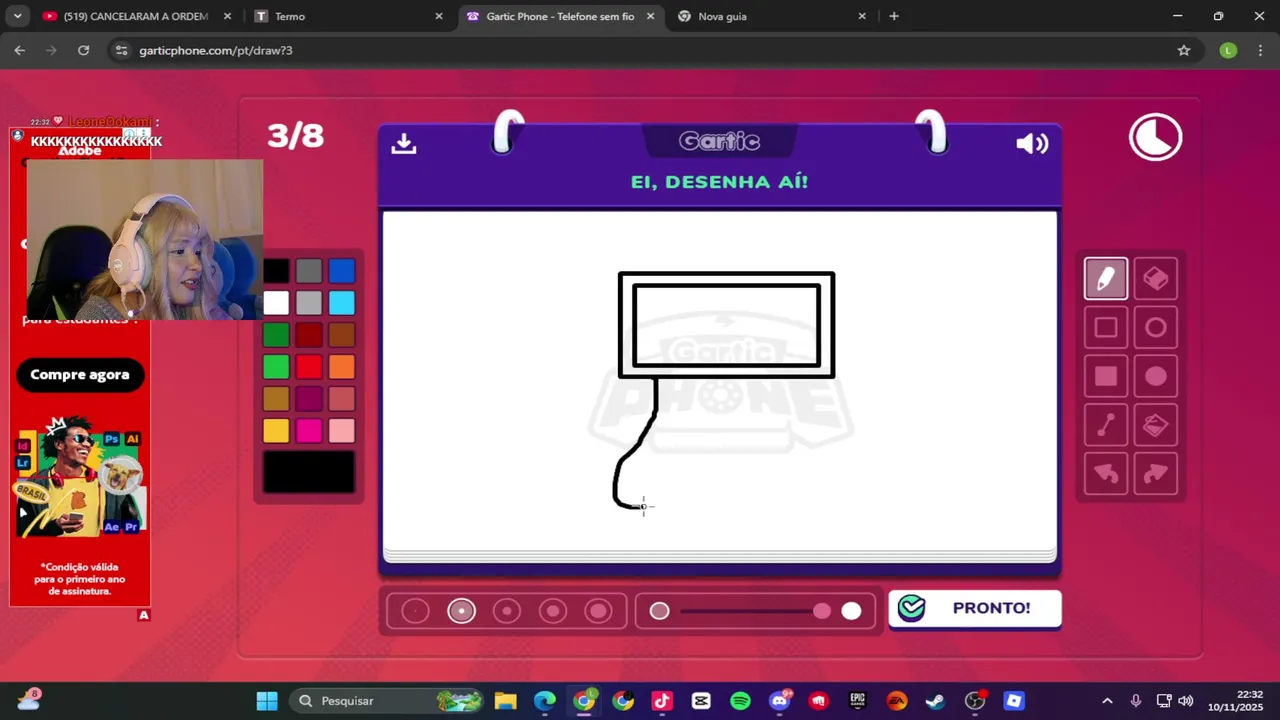
Task: Choose the medium brush size
Action: coord(507,611)
